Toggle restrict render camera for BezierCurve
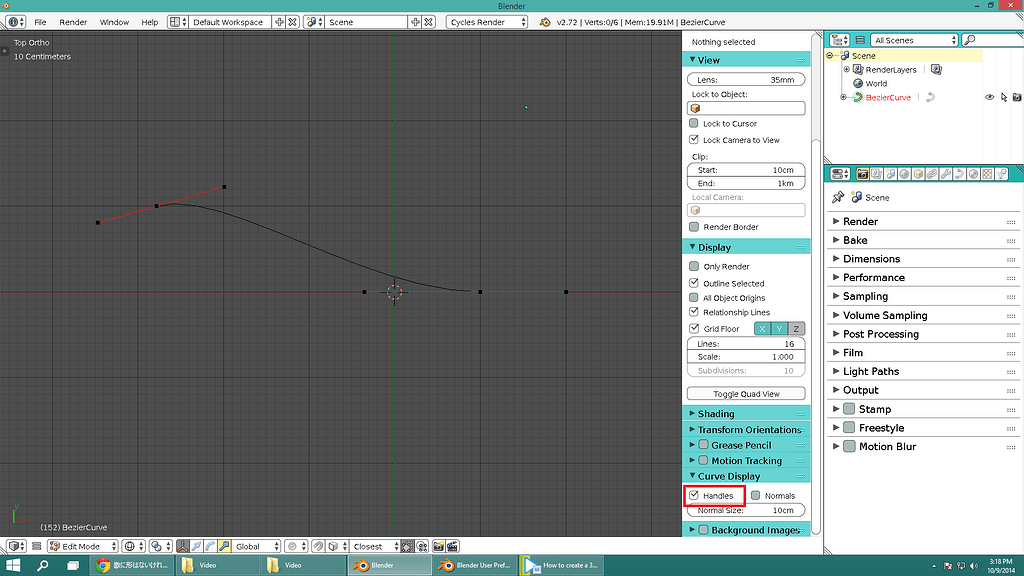1024x576 pixels. (1017, 97)
